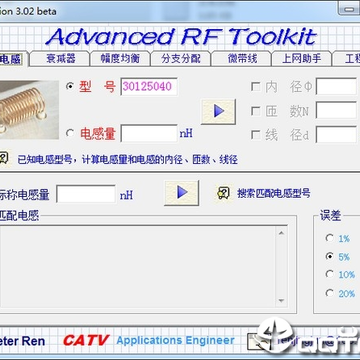Image resolution: width=360 pixels, height=360 pixels.
Task: Click the play arrow button beside model number
Action: click(218, 111)
